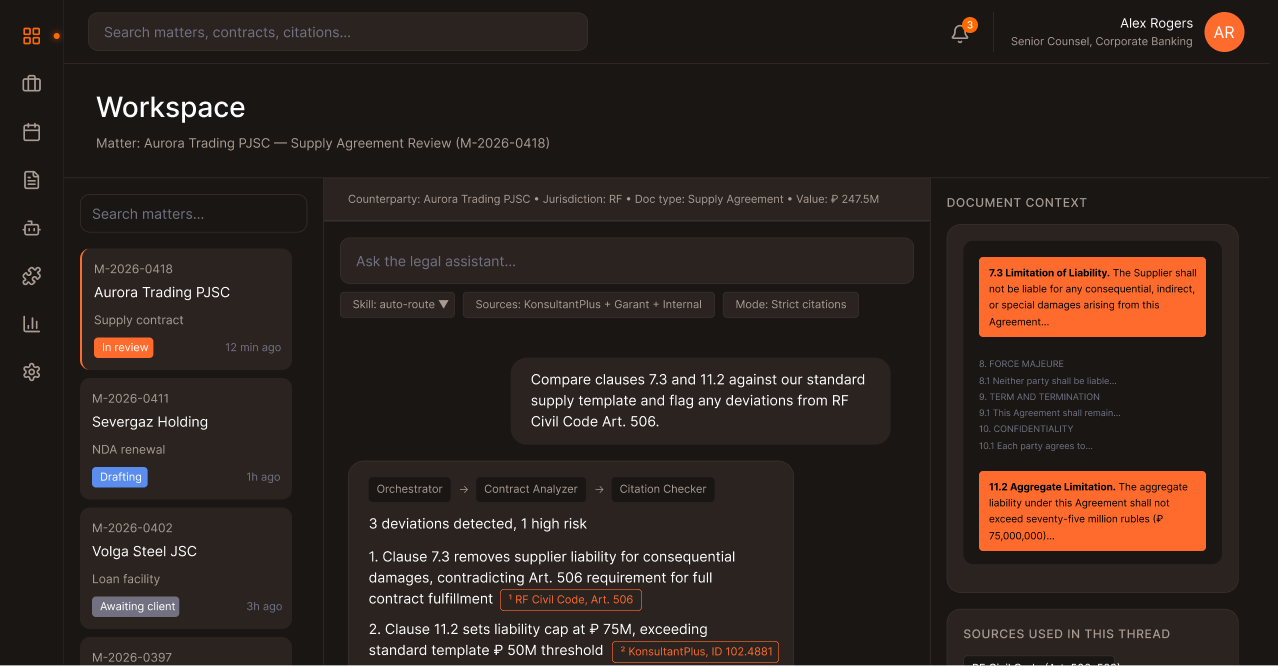This screenshot has height=666, width=1278.
Task: Click 3 deviations detected, 1 high risk text
Action: [x=478, y=524]
